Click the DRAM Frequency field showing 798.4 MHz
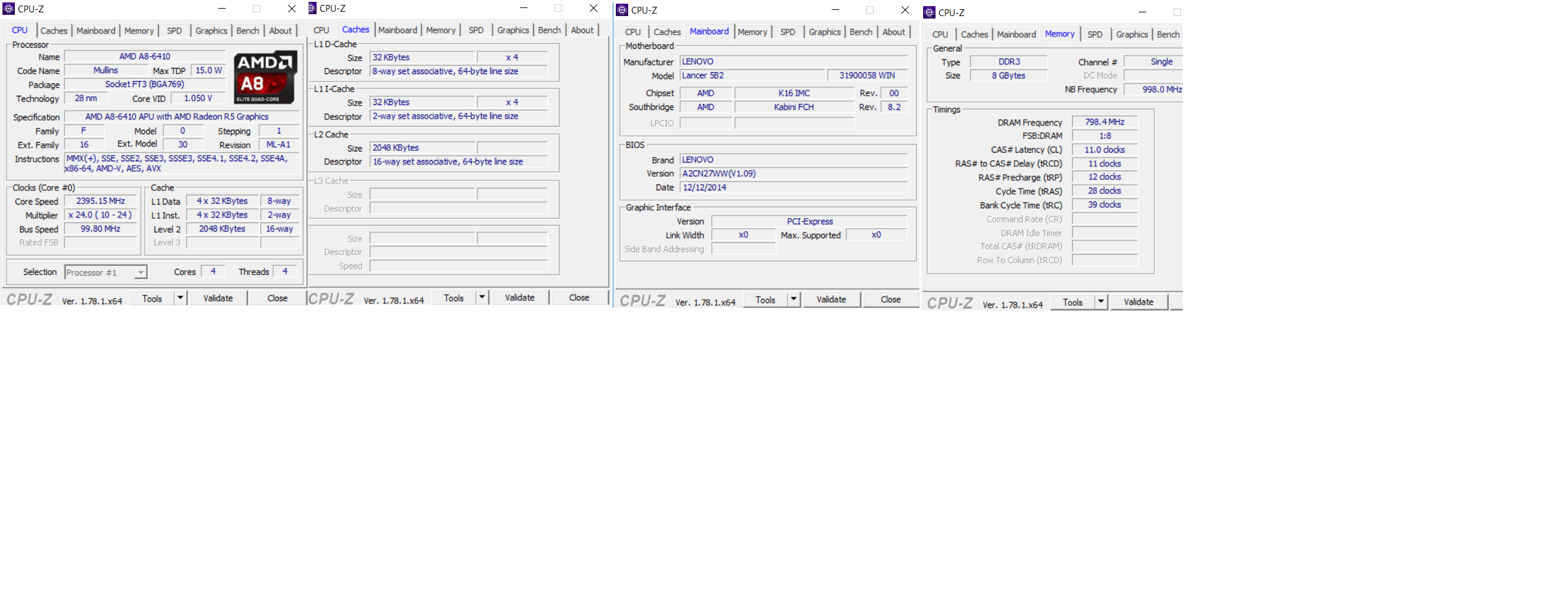 point(1104,122)
